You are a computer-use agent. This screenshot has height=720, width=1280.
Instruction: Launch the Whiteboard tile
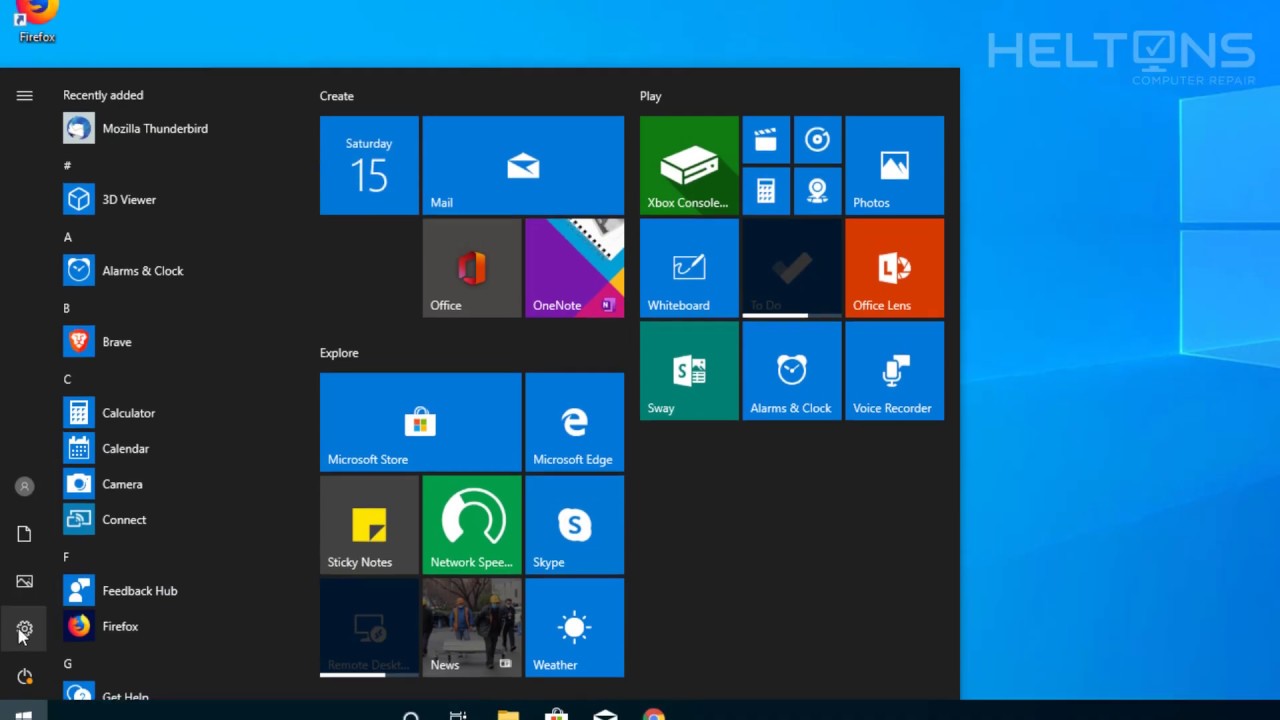[x=689, y=268]
